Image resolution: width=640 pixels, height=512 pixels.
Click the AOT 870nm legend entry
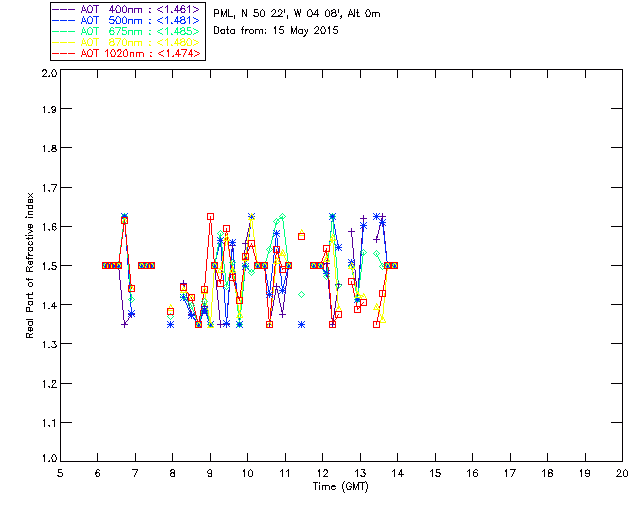[128, 42]
